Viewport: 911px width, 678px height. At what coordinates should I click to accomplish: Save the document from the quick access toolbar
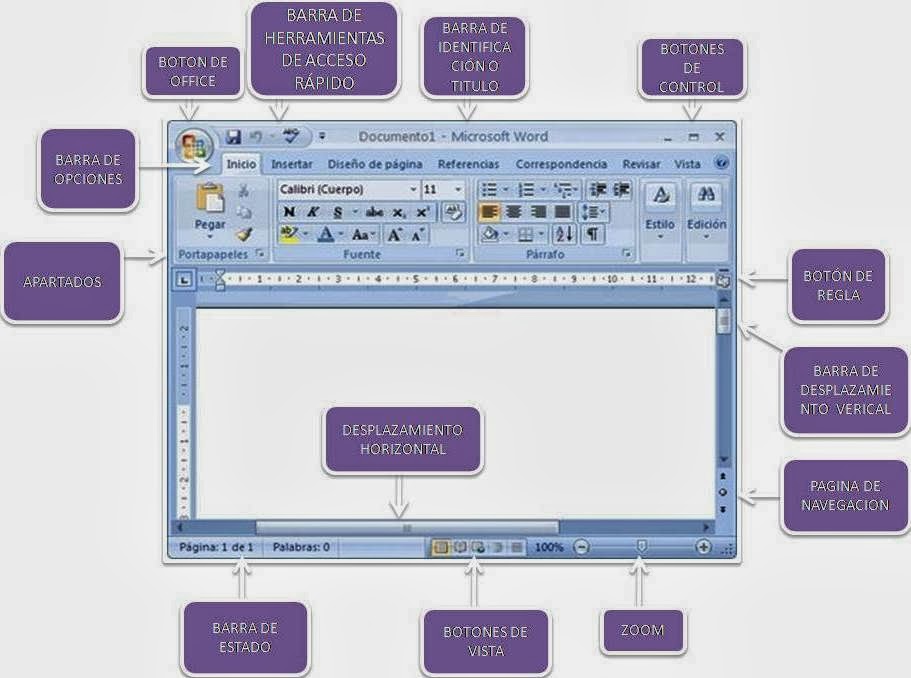(233, 136)
